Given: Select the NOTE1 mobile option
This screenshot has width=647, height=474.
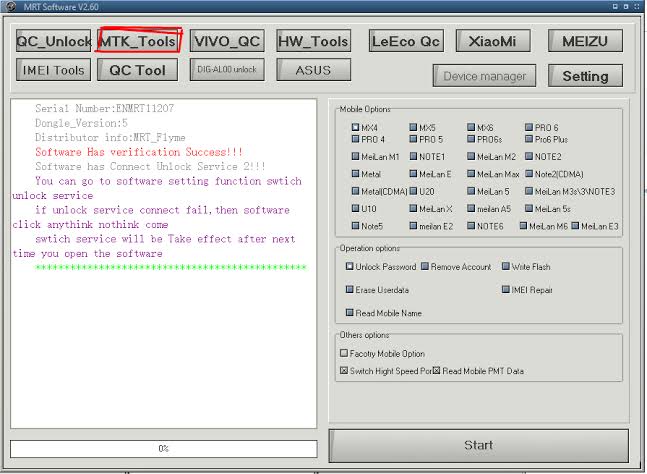Looking at the screenshot, I should coord(413,156).
